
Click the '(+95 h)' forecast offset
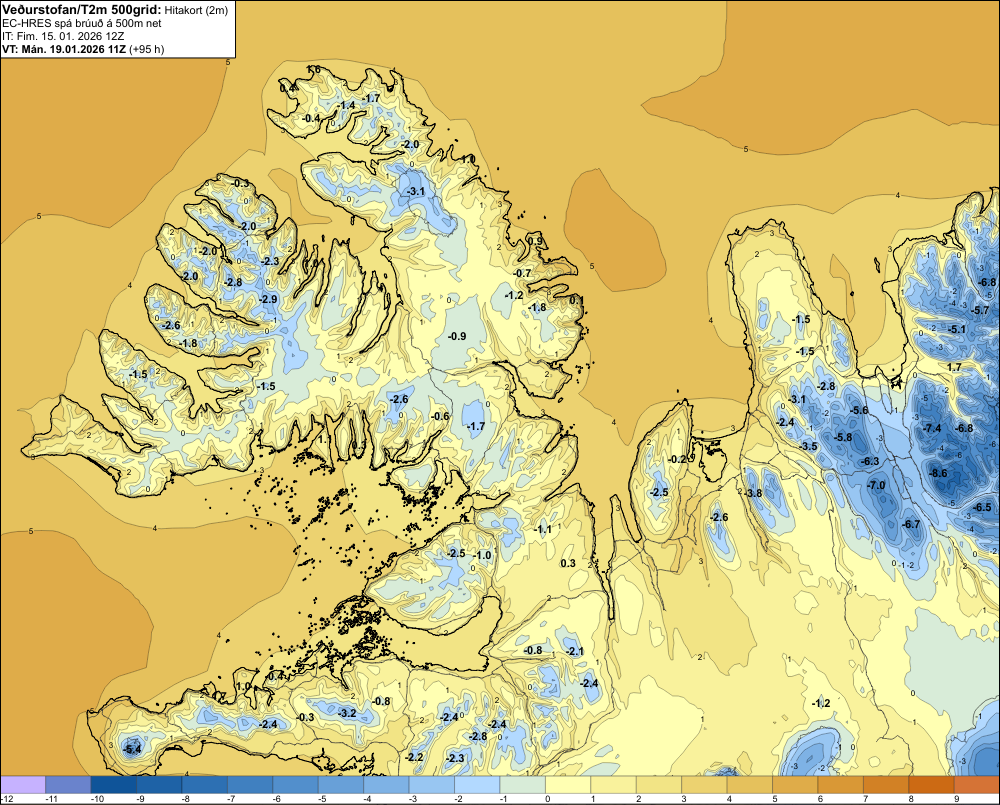(147, 49)
